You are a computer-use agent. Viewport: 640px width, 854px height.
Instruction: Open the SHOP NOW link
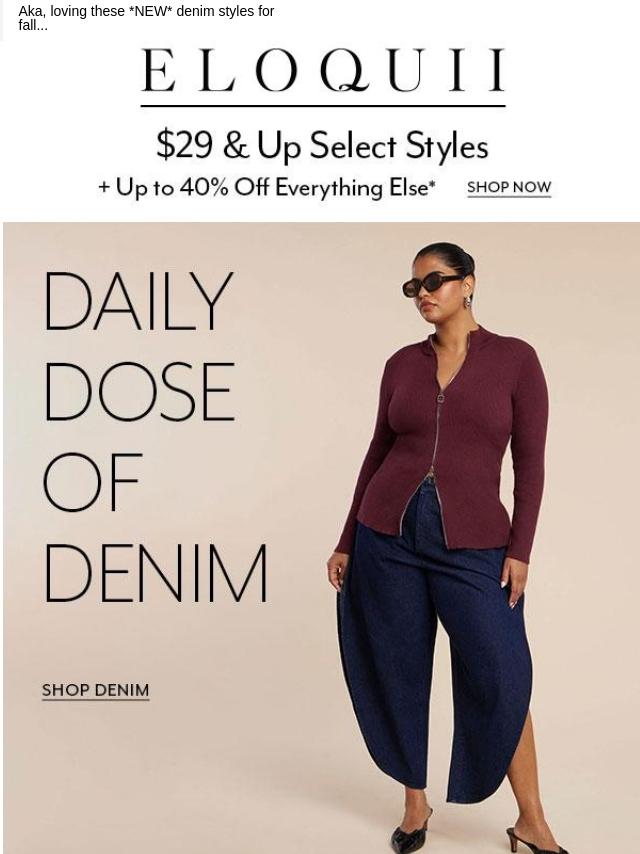509,187
